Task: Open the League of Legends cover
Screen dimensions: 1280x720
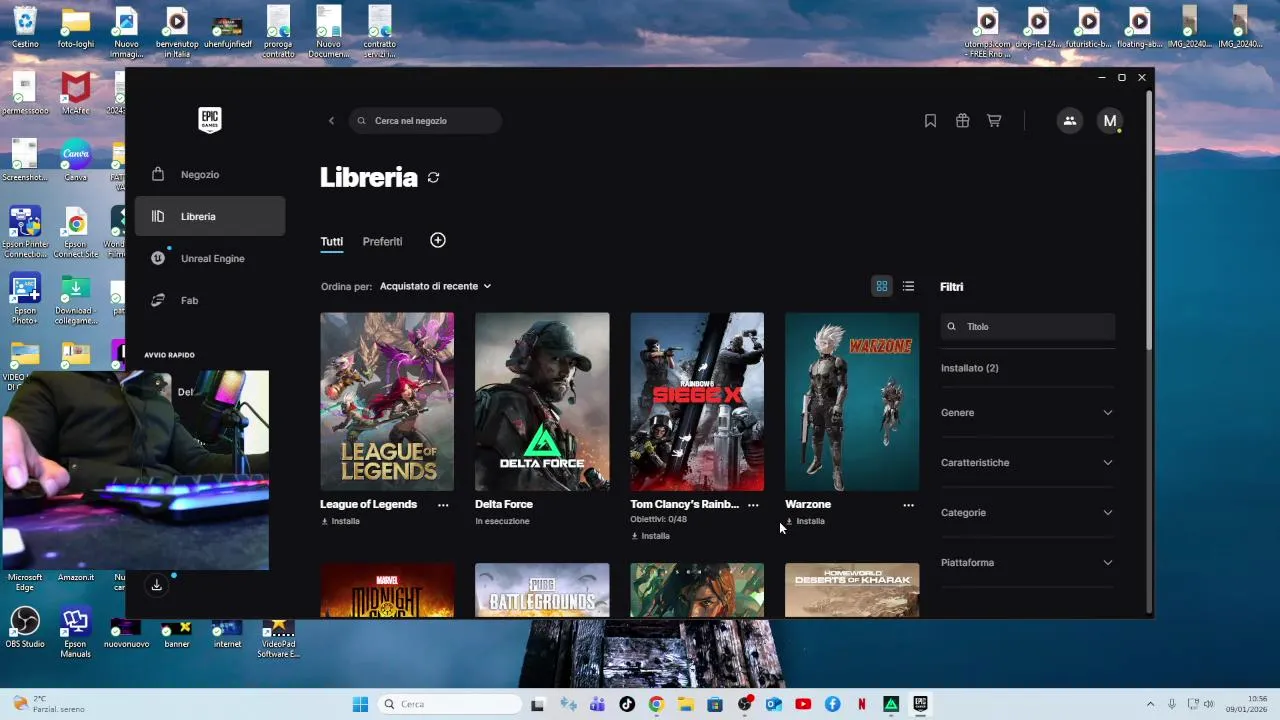Action: pos(387,401)
